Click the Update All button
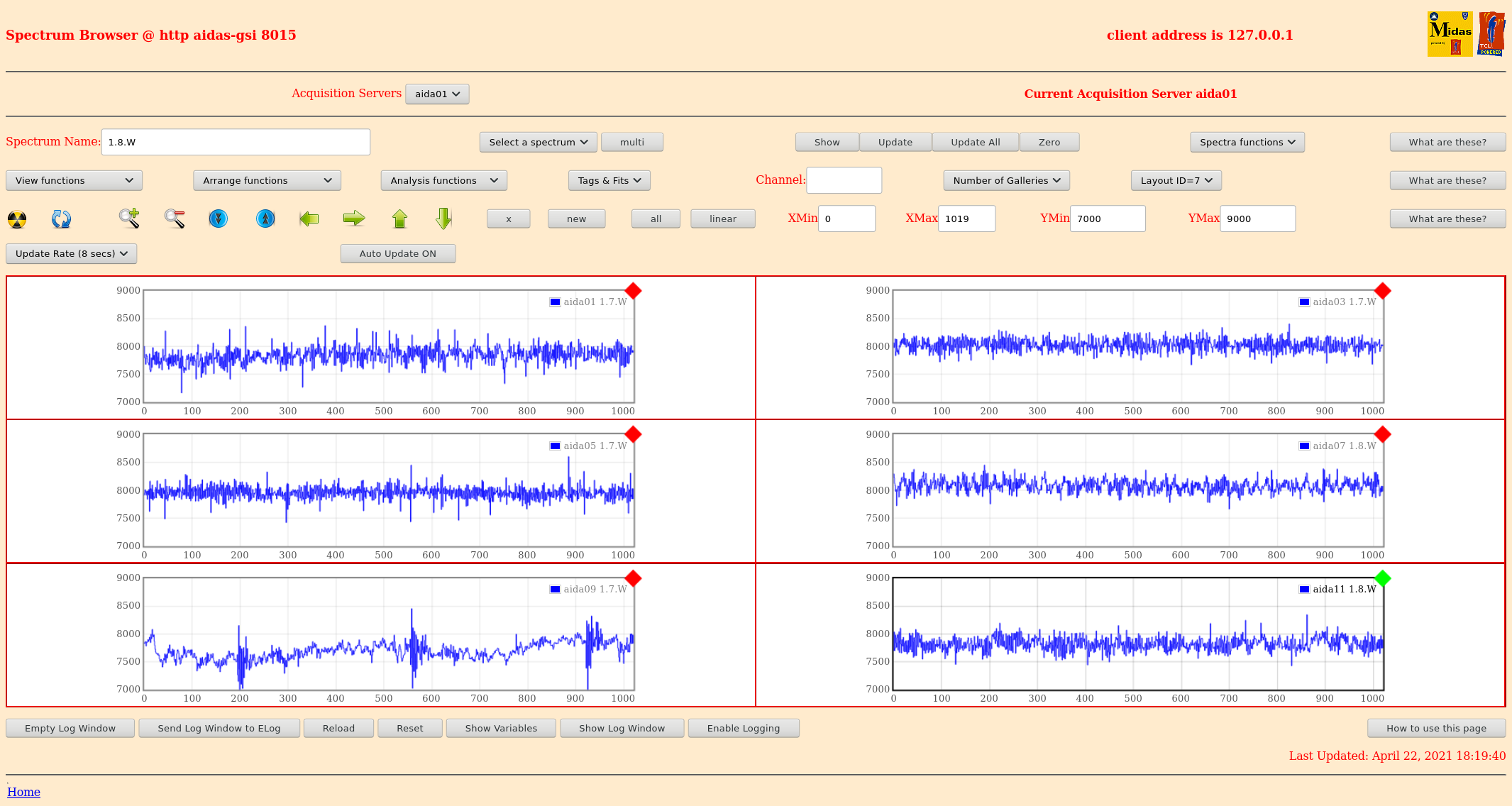Image resolution: width=1512 pixels, height=806 pixels. pyautogui.click(x=975, y=142)
